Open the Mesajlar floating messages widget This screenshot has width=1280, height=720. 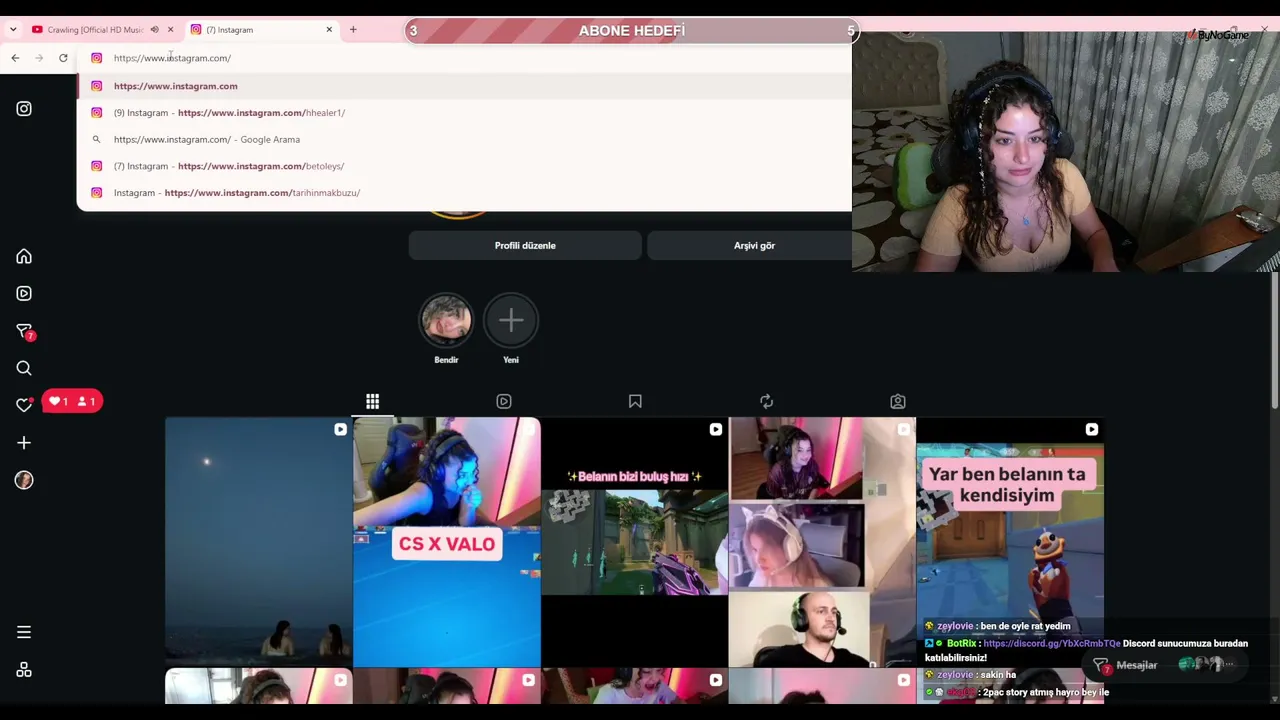pyautogui.click(x=1166, y=665)
